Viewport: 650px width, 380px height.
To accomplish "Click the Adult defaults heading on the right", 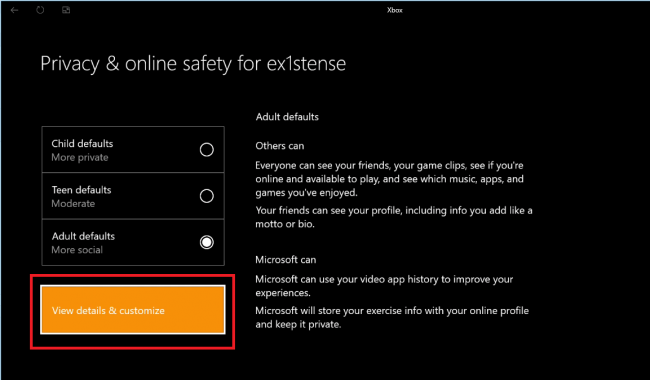I will pyautogui.click(x=287, y=117).
